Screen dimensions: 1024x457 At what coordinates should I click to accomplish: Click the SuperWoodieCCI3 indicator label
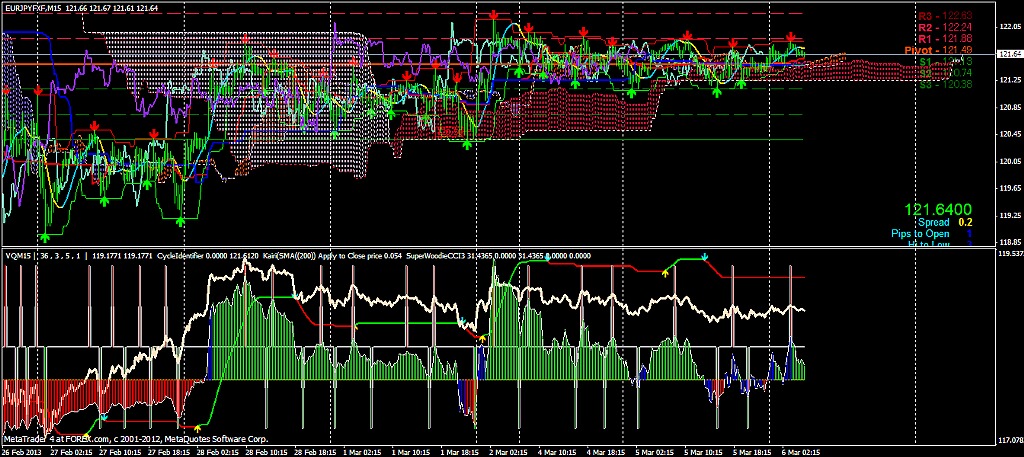[437, 255]
